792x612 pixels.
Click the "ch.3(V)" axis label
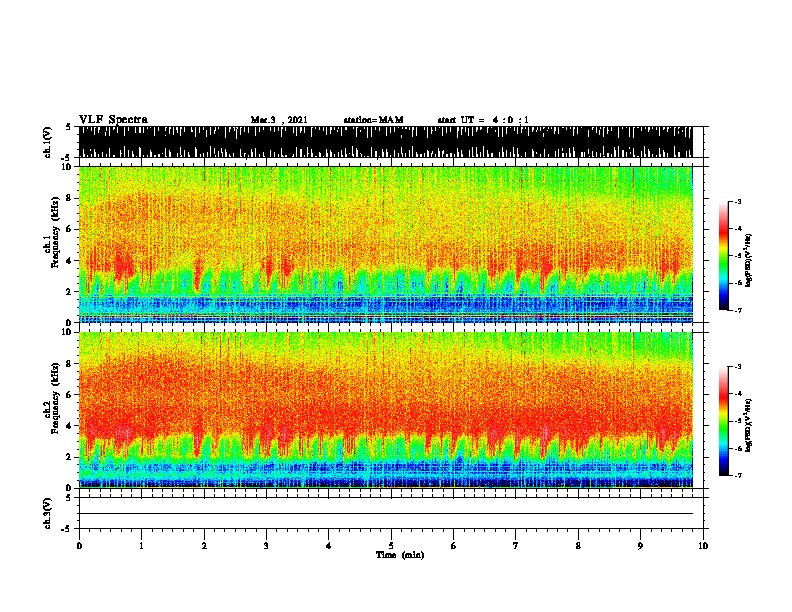click(x=48, y=513)
